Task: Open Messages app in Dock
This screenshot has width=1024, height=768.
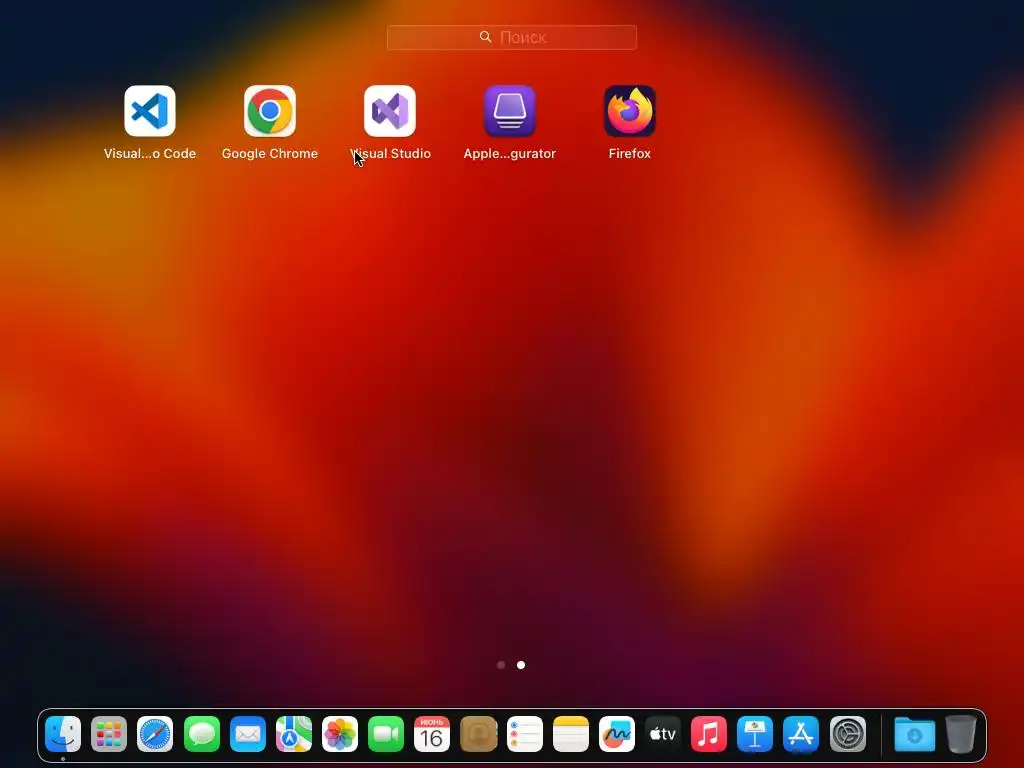Action: pos(202,734)
